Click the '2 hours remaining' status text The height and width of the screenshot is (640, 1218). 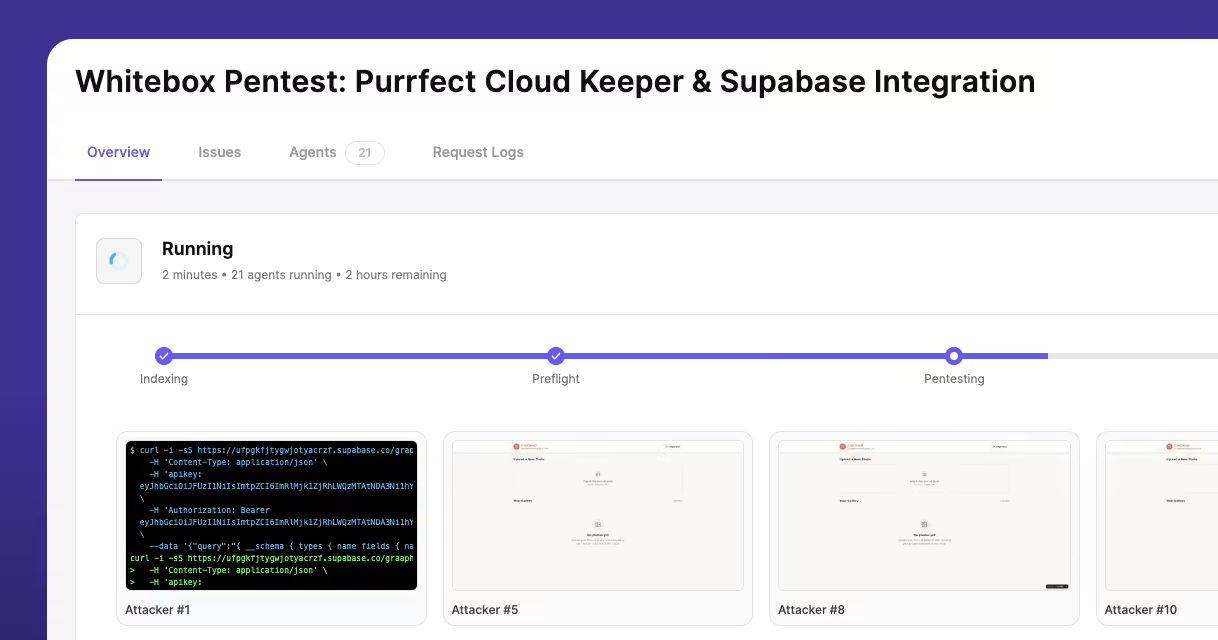[396, 275]
